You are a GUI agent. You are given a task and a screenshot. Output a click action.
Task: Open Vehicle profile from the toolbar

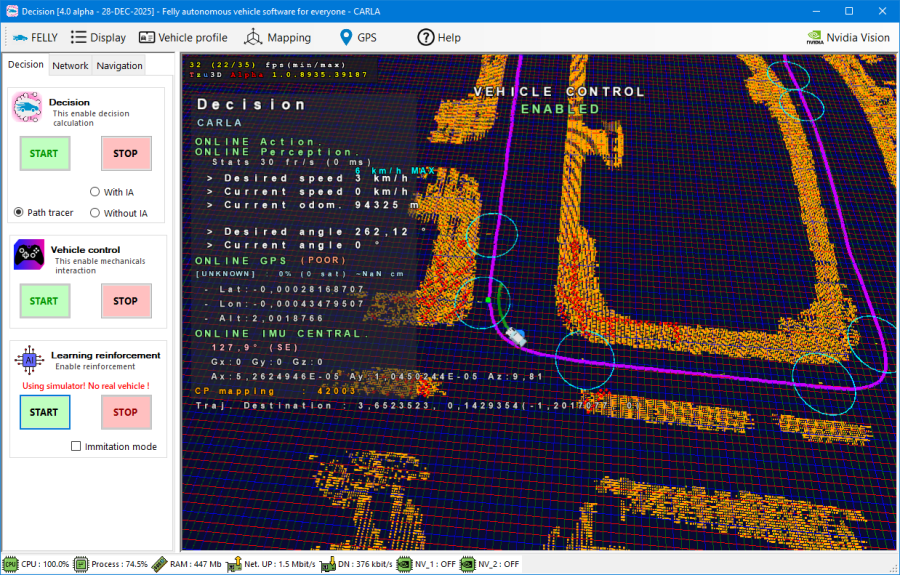147,37
